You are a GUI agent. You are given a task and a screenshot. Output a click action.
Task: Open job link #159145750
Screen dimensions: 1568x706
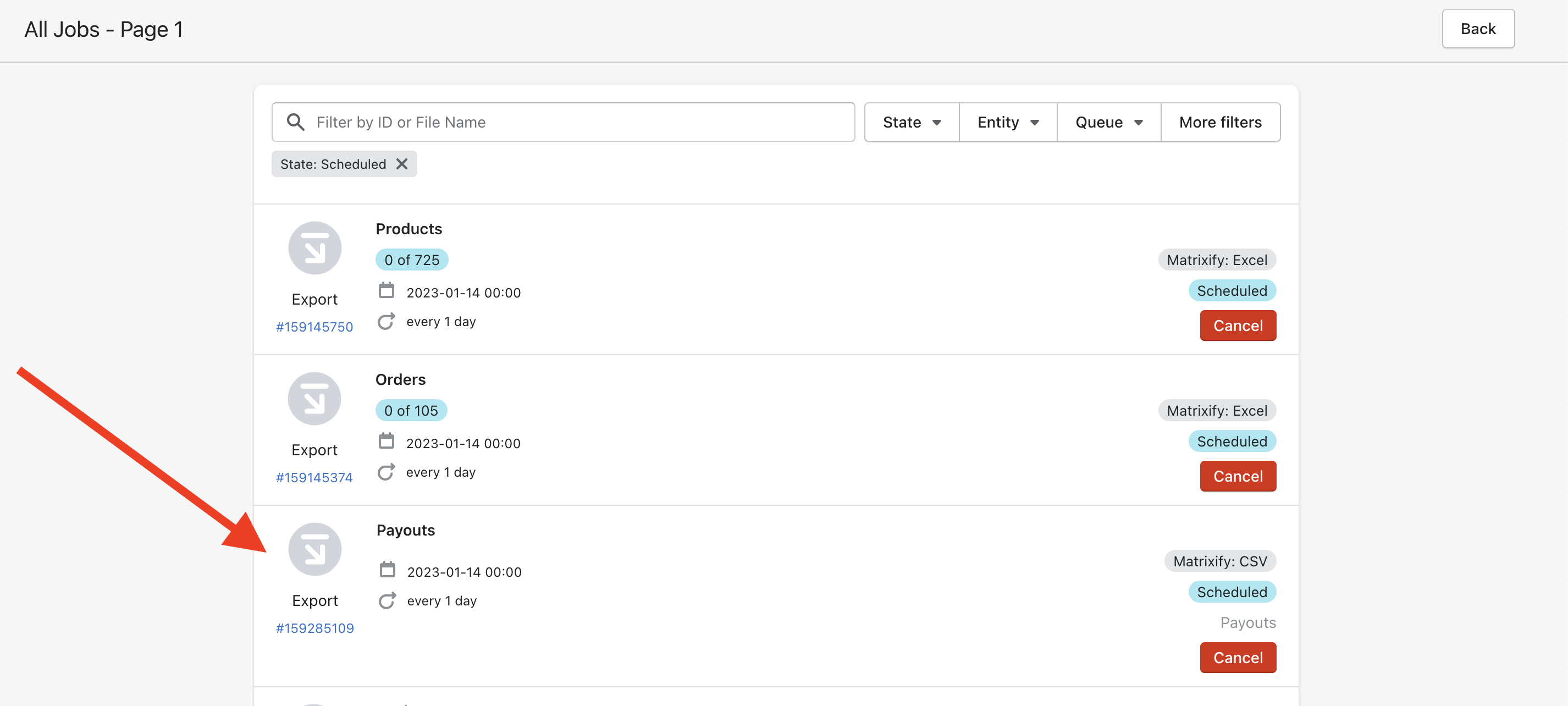point(314,327)
